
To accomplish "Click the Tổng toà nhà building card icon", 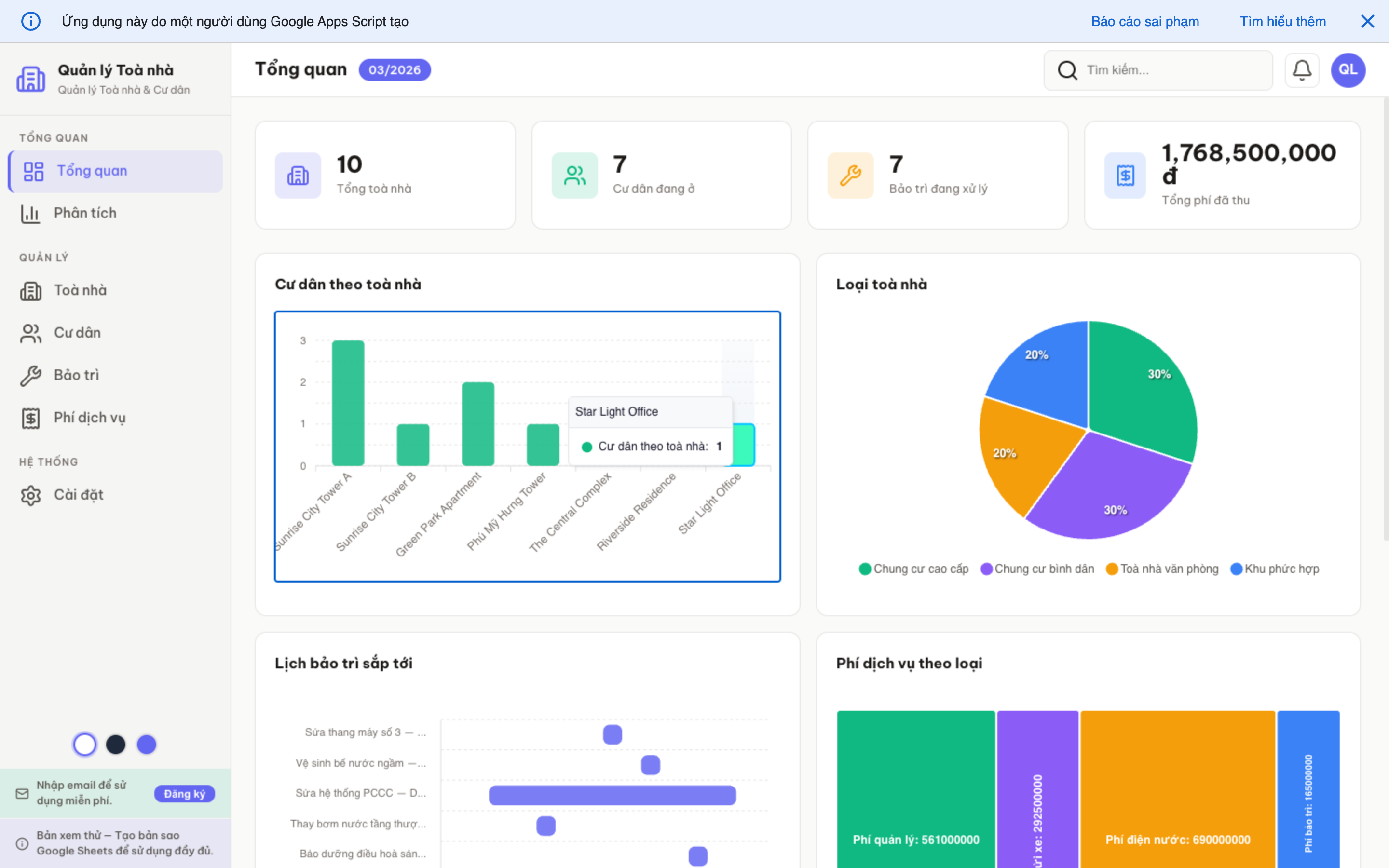I will tap(297, 175).
